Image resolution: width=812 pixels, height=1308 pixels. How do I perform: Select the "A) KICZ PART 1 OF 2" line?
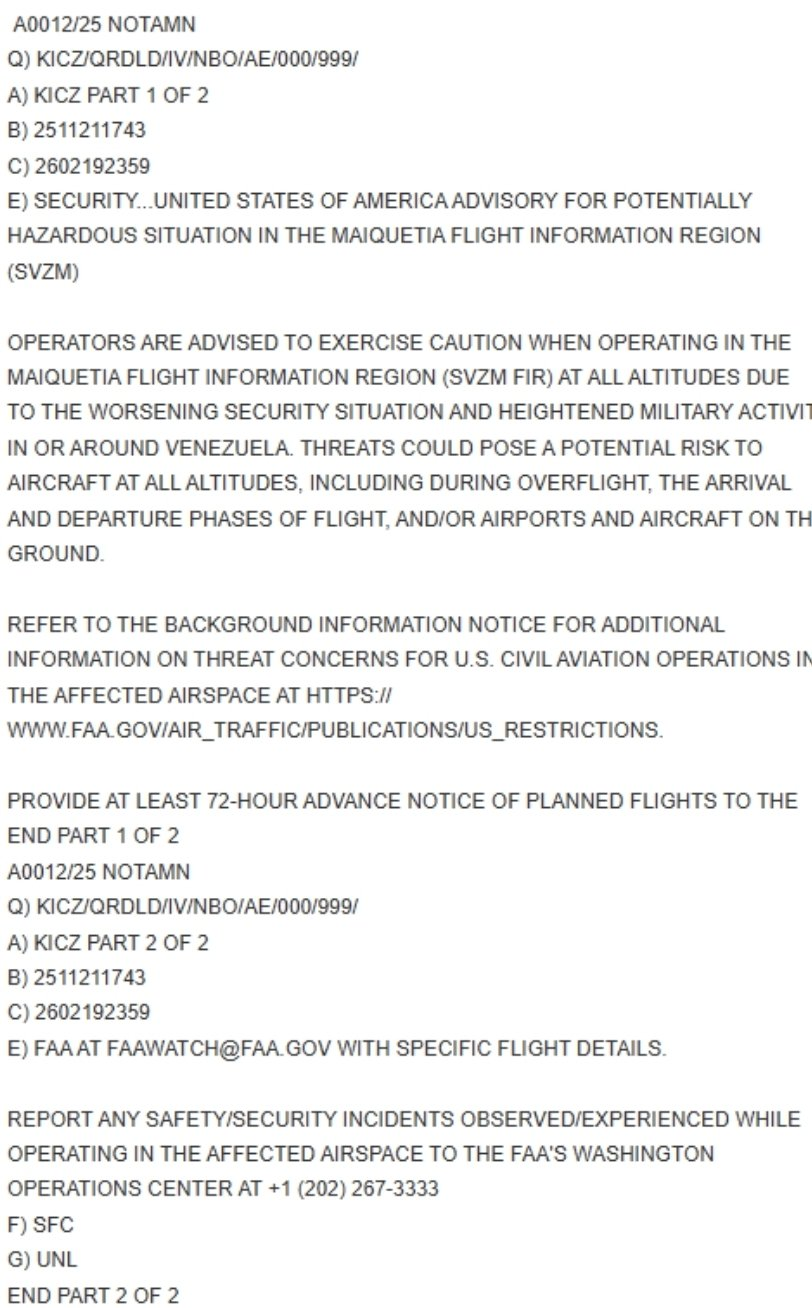[108, 96]
